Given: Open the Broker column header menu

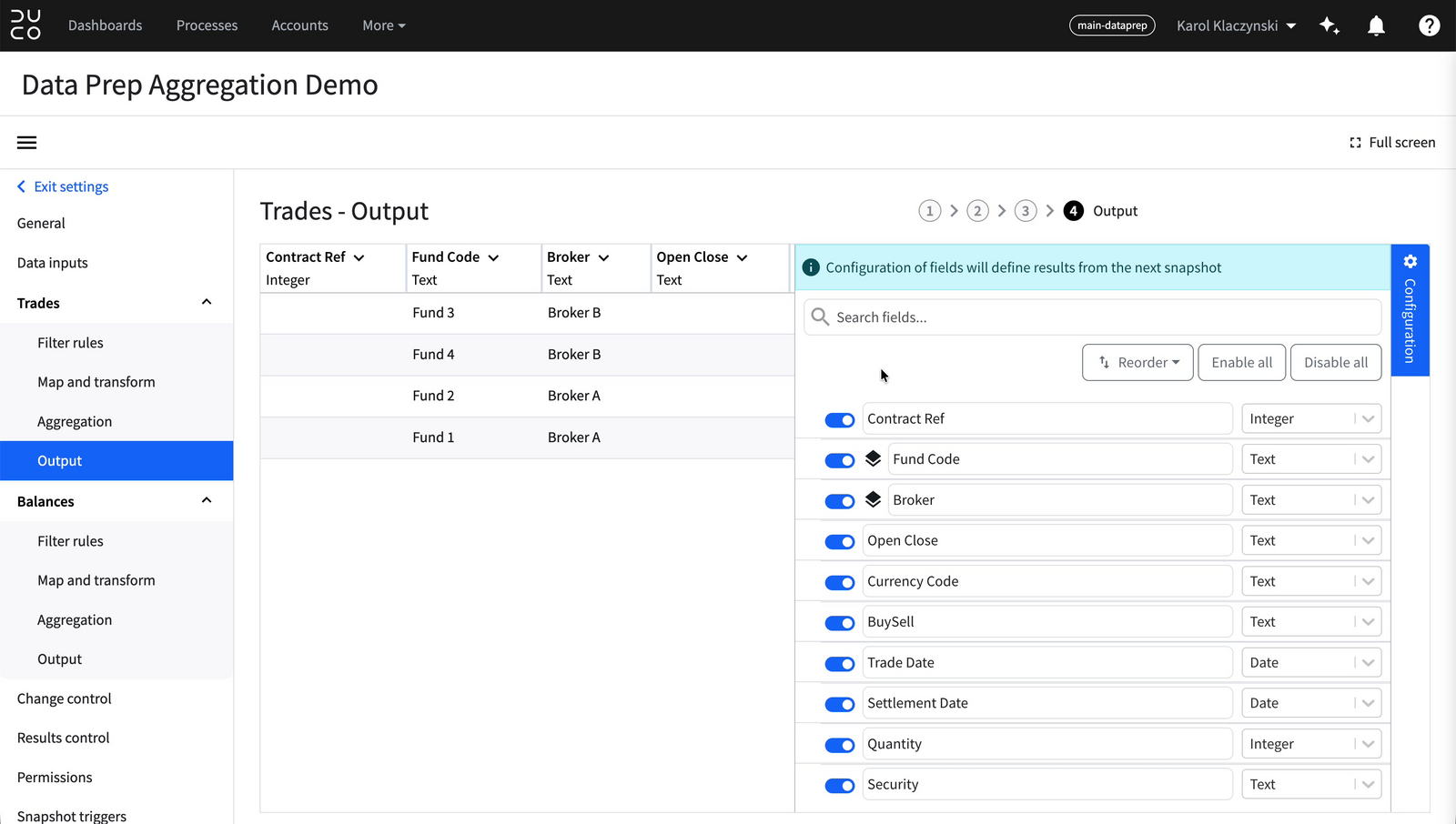Looking at the screenshot, I should pos(603,257).
